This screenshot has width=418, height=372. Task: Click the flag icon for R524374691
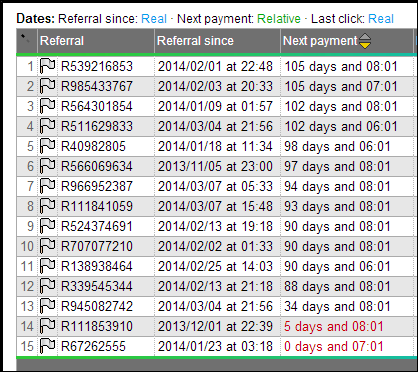point(47,226)
